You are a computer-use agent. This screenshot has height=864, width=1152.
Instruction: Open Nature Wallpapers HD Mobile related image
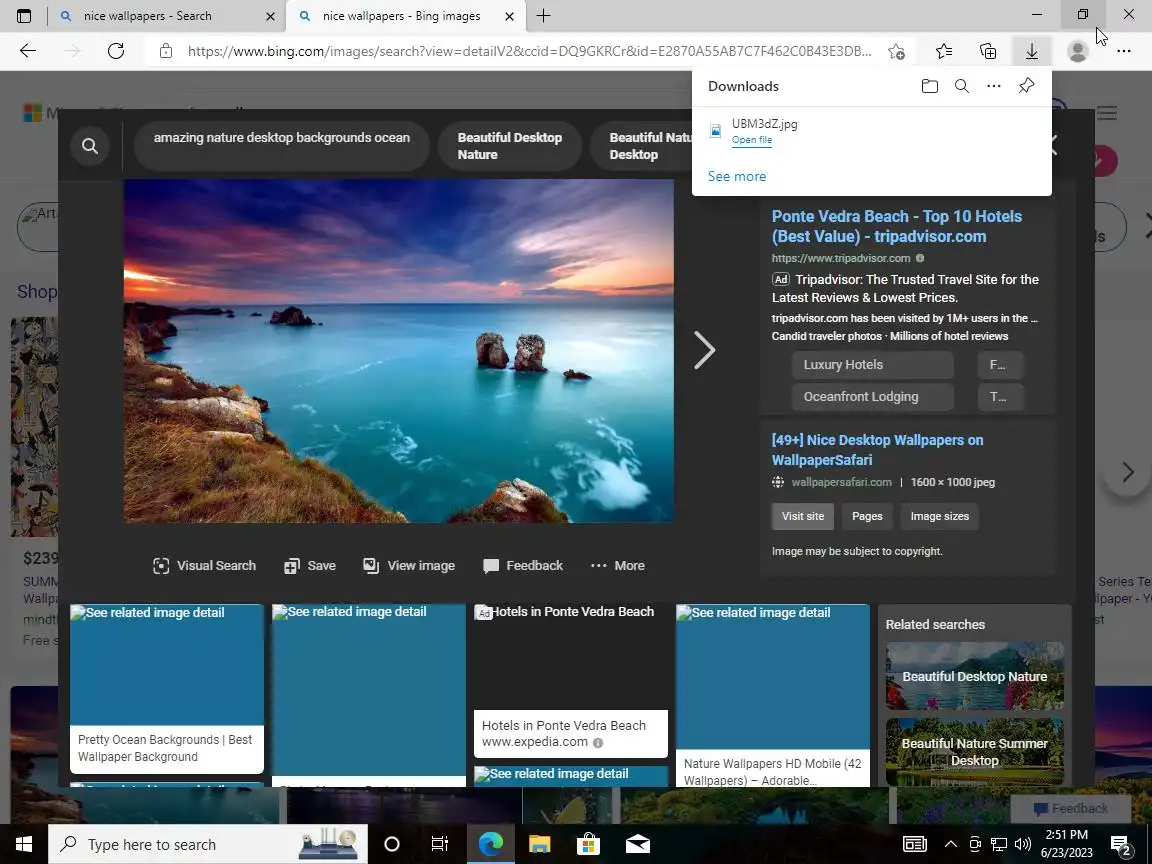(772, 695)
